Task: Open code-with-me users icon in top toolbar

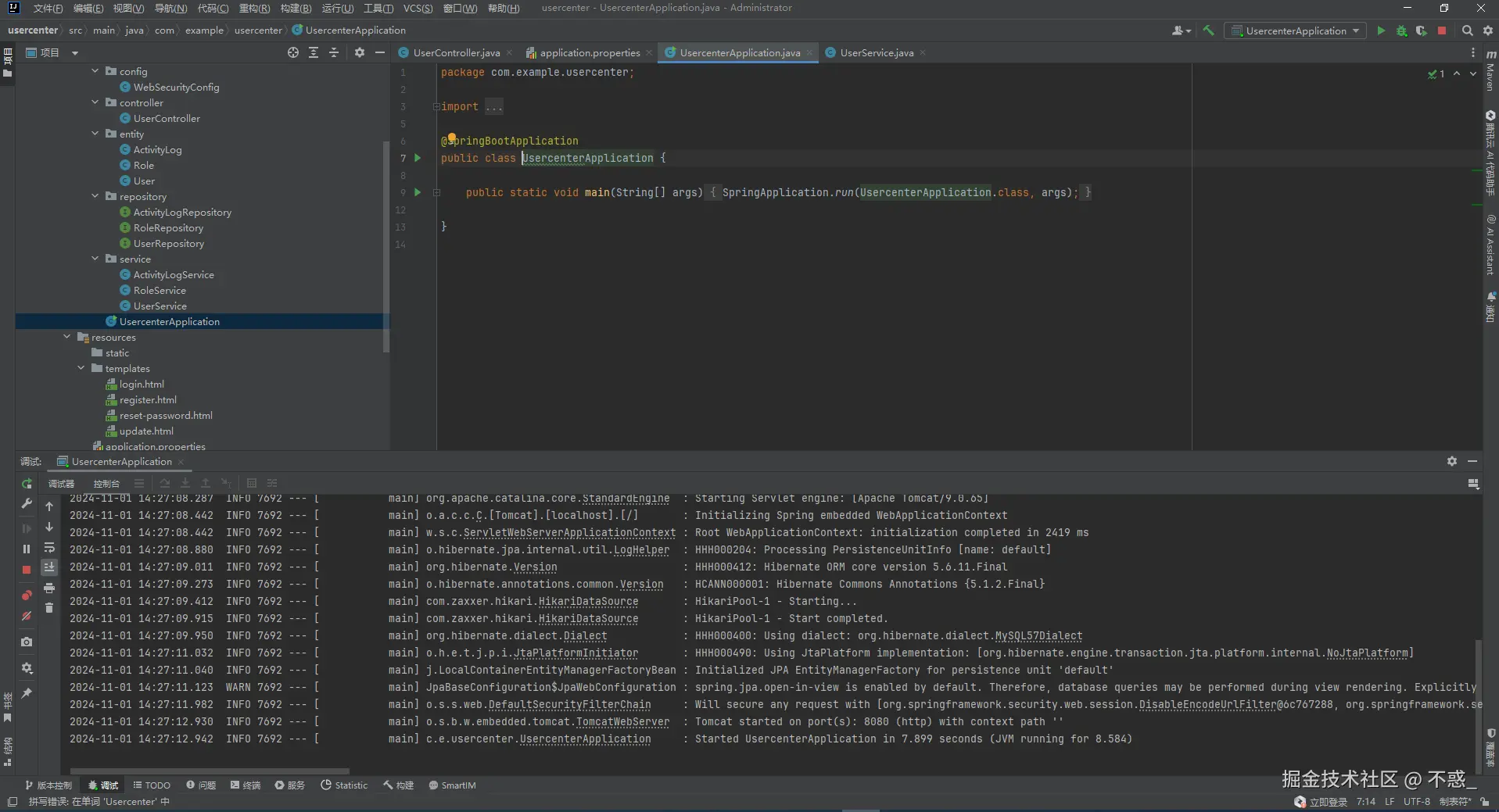Action: pos(1181,30)
